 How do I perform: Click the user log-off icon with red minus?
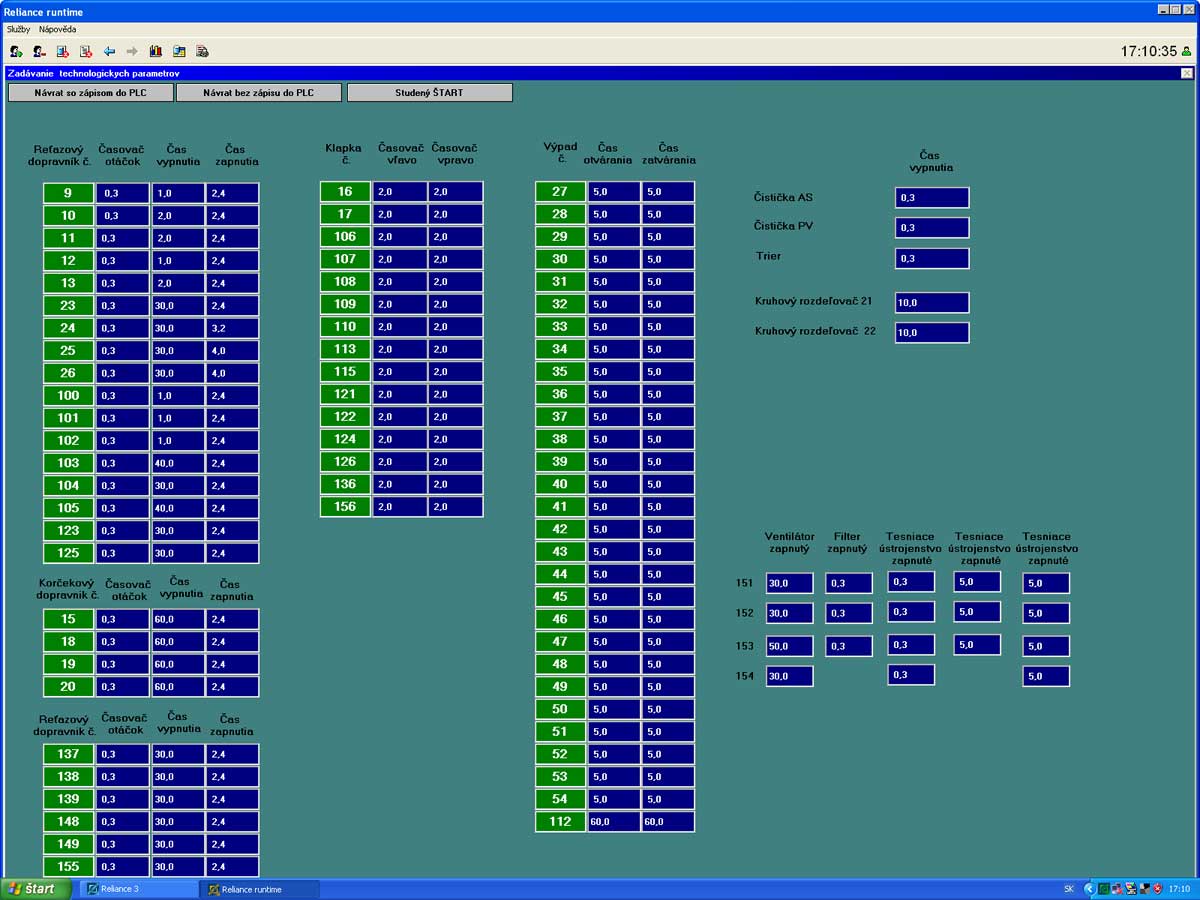(39, 51)
